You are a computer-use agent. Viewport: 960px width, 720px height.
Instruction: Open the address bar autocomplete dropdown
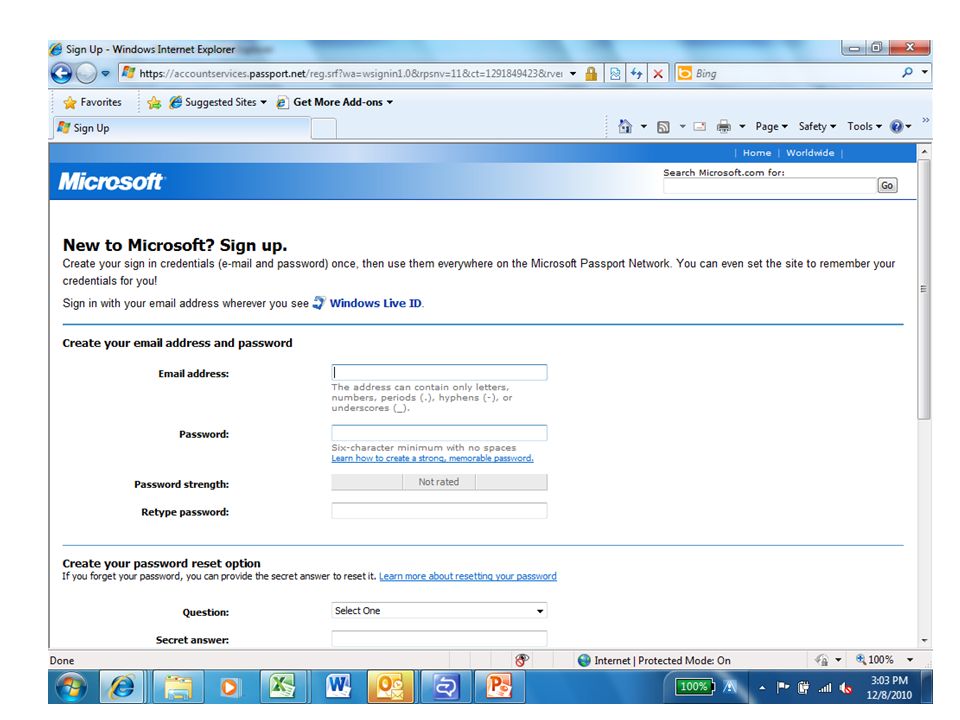click(573, 73)
